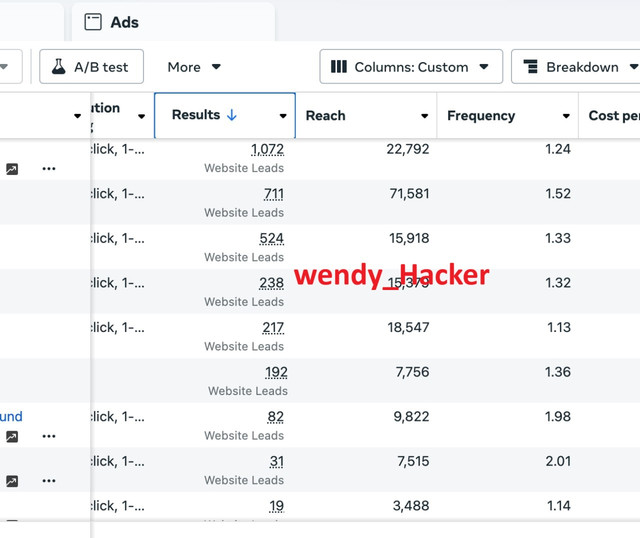Open Columns: Custom dropdown
The width and height of the screenshot is (640, 538).
[411, 67]
